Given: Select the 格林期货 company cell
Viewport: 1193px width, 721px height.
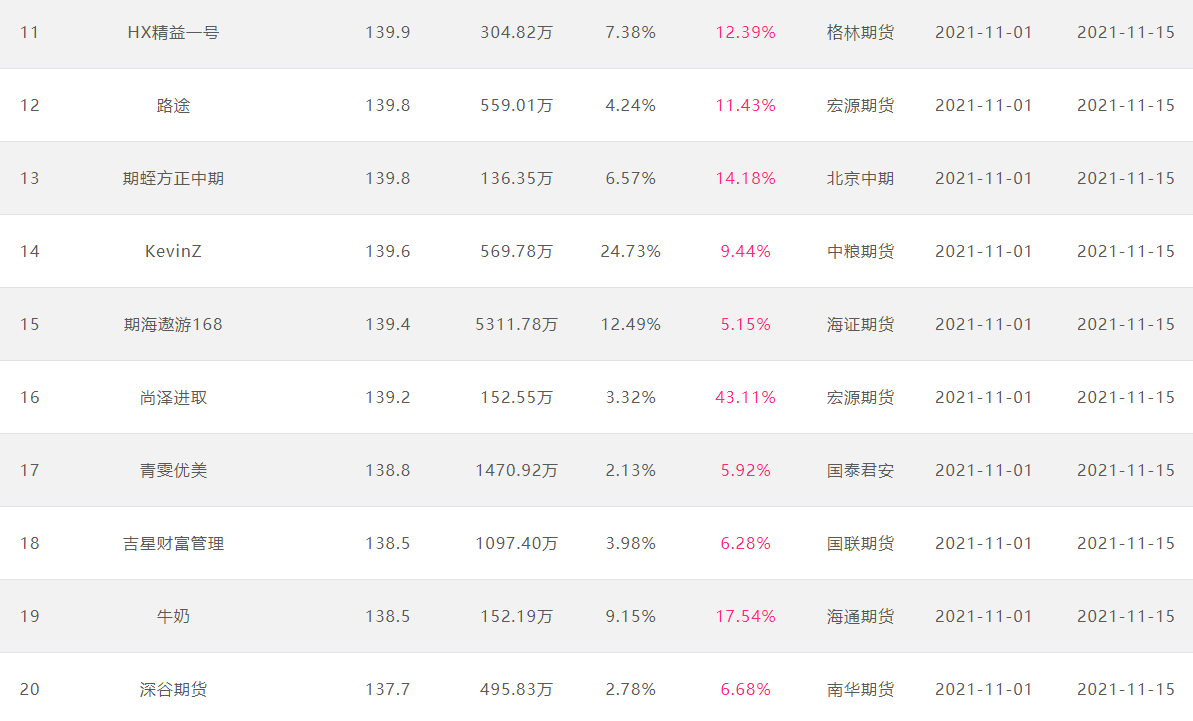Looking at the screenshot, I should 860,33.
